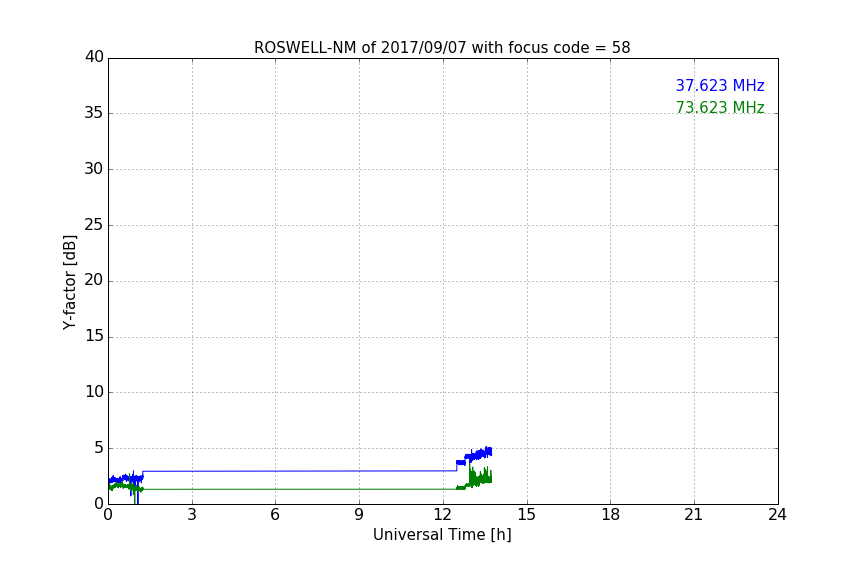Click the y-axis tick label '40'
This screenshot has width=864, height=576.
point(94,57)
